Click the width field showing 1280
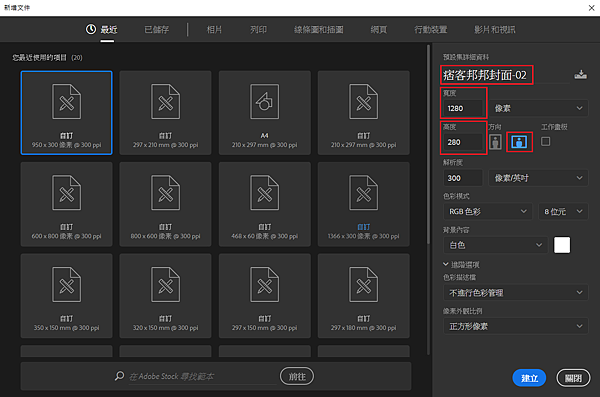 463,108
